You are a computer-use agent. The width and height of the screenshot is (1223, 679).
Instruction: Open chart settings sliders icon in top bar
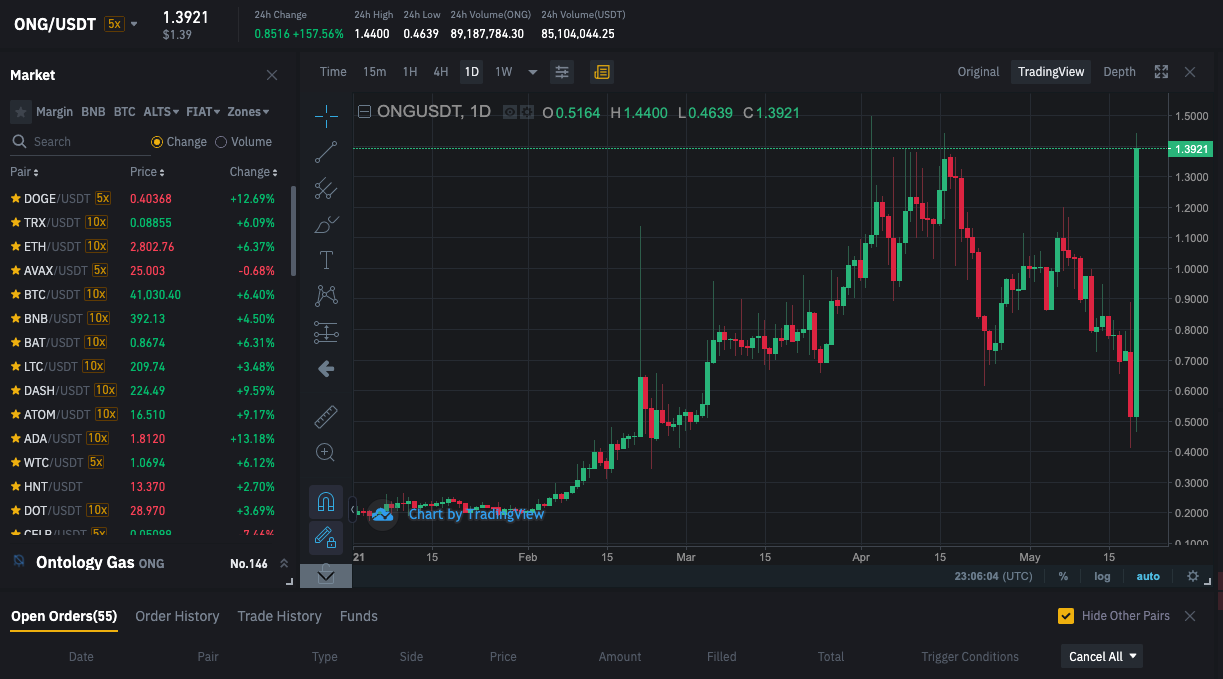(x=562, y=72)
